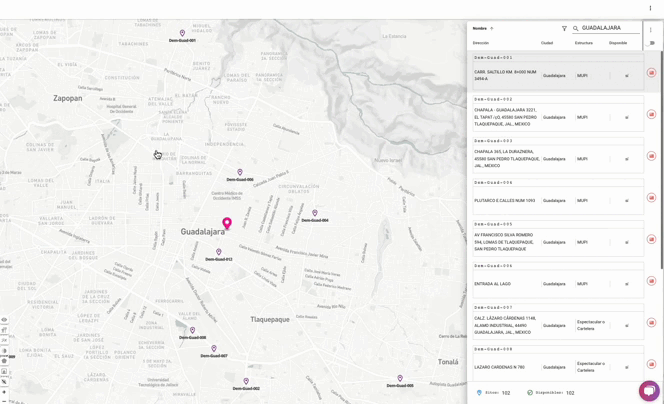Click the red icon for Dem-Guad-001

[x=651, y=73]
